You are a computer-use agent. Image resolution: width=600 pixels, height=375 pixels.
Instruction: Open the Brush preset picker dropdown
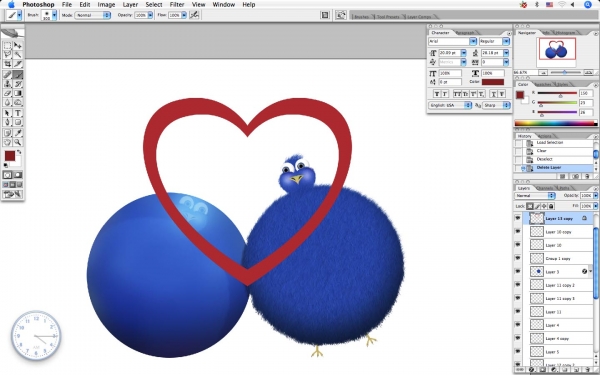tap(54, 15)
